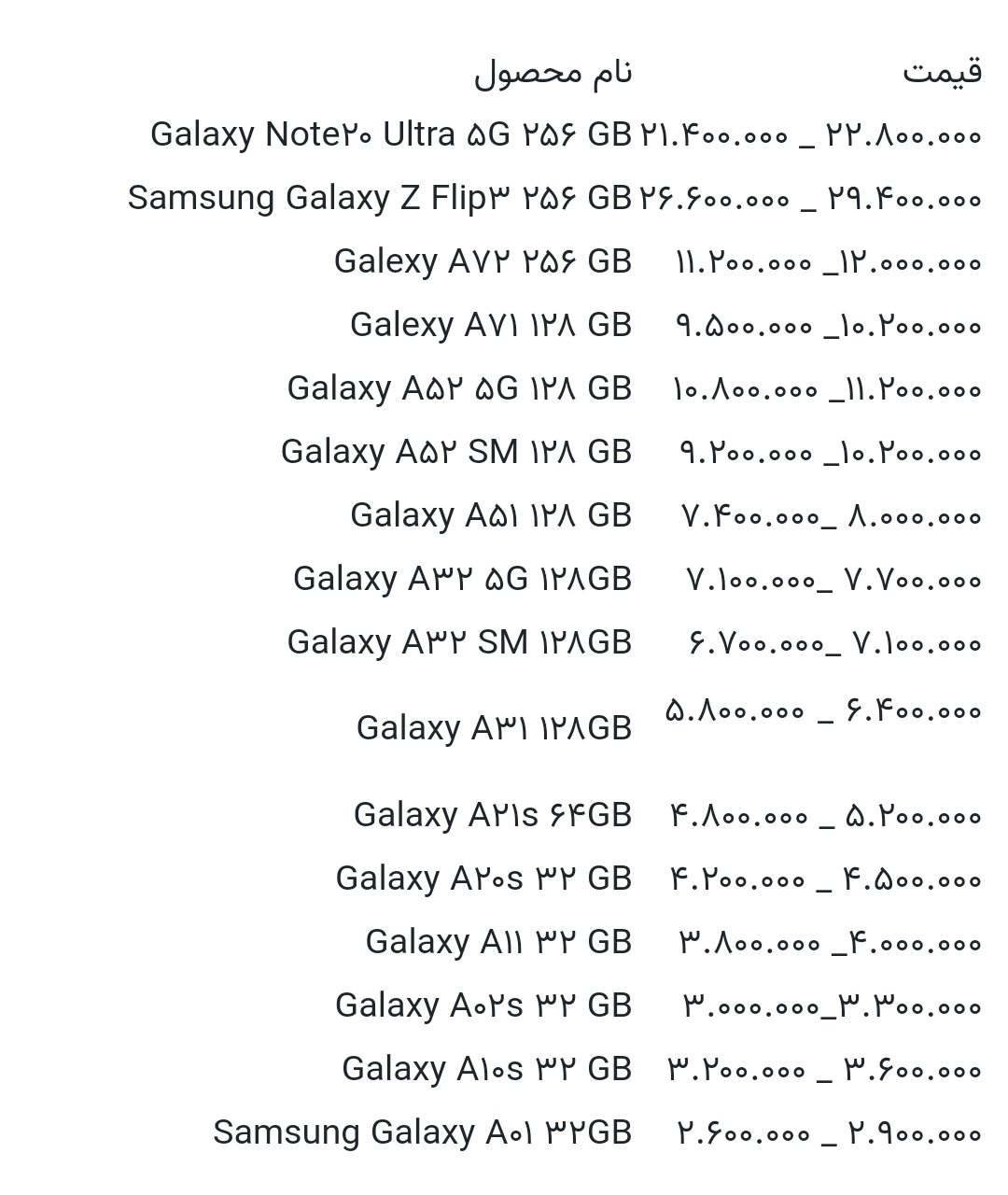This screenshot has height=1195, width=1008.
Task: Select the Galaxy Note20 Ultra 5G product name
Action: (x=391, y=134)
